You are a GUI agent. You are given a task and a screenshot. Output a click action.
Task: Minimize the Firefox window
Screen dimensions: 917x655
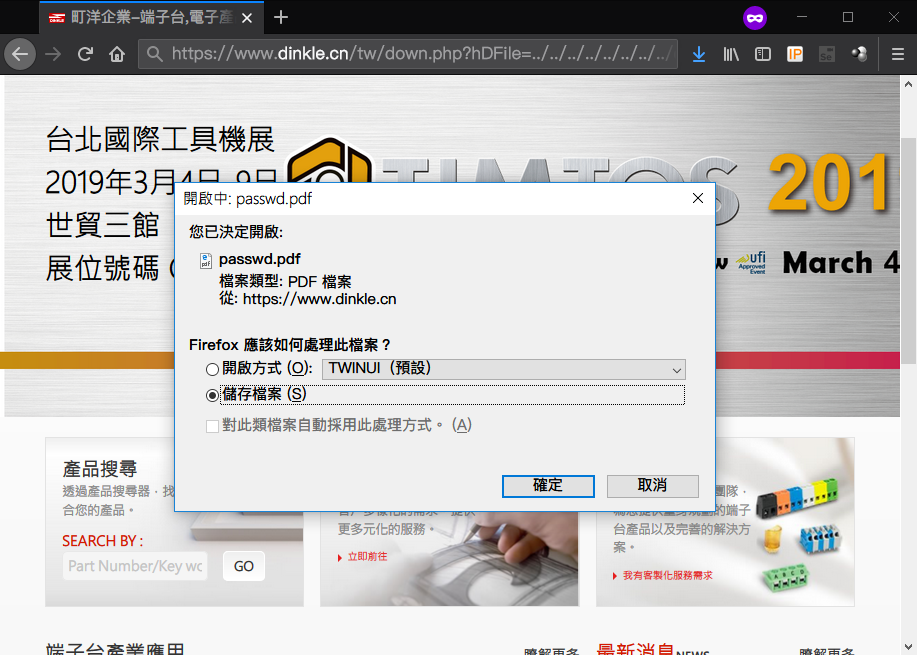802,18
